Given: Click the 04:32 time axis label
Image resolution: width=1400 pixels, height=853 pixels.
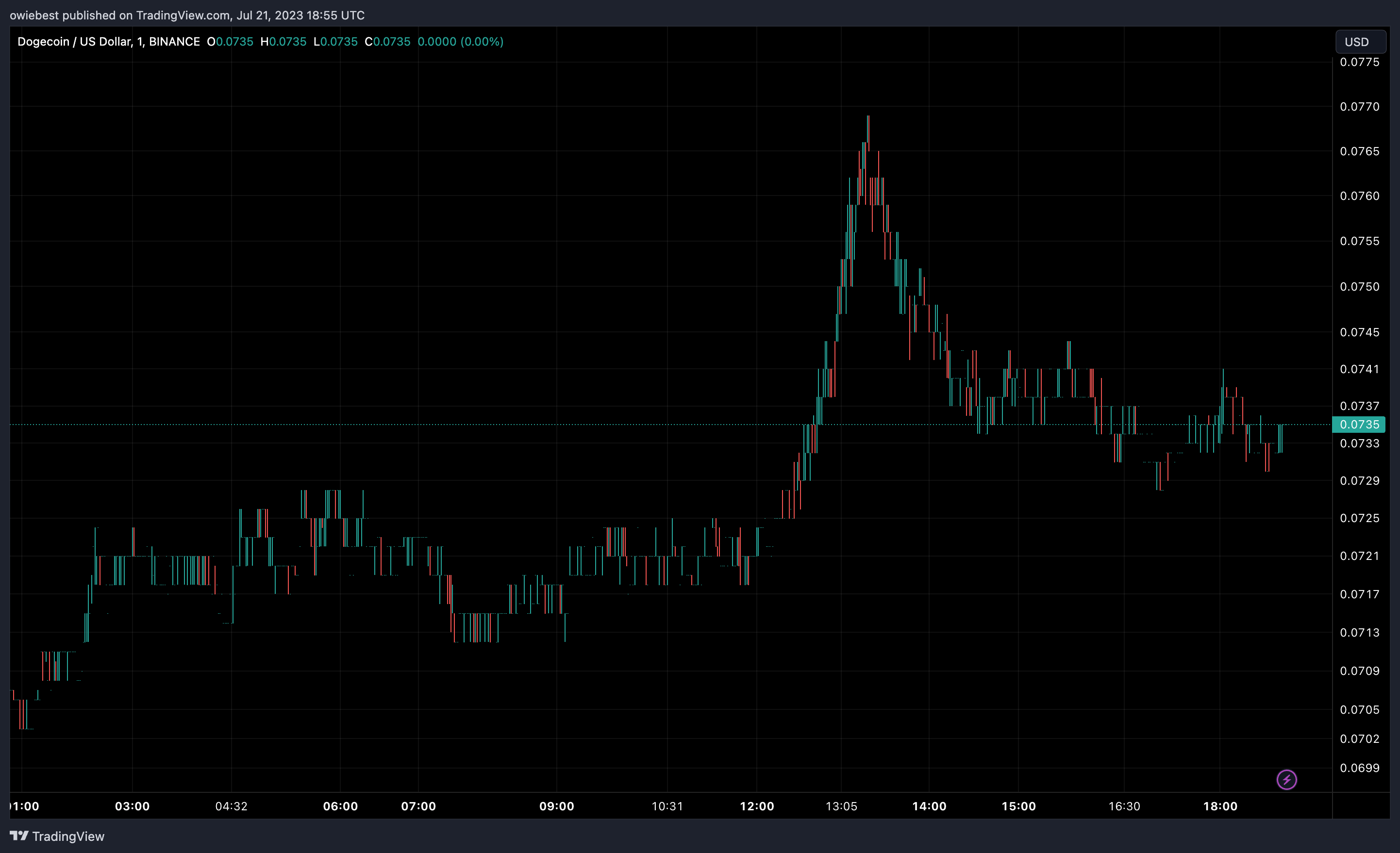Looking at the screenshot, I should (231, 806).
